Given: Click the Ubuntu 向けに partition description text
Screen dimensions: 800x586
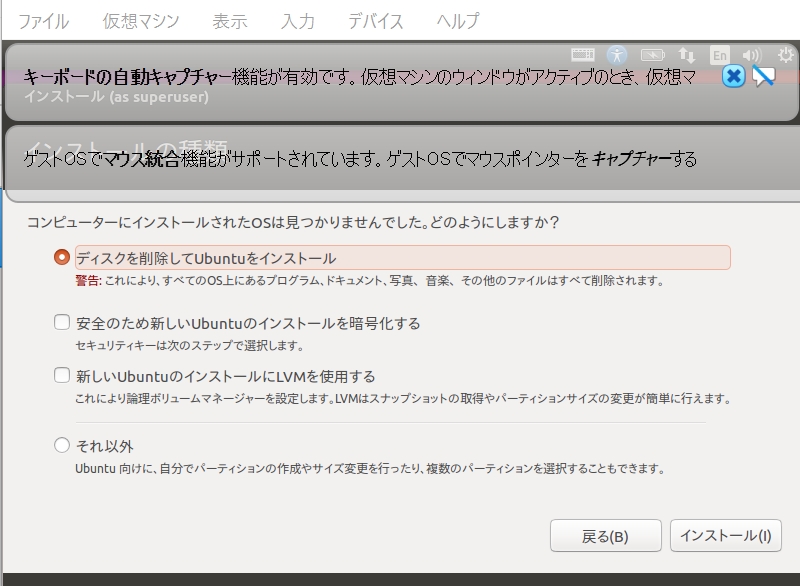Looking at the screenshot, I should coord(370,468).
